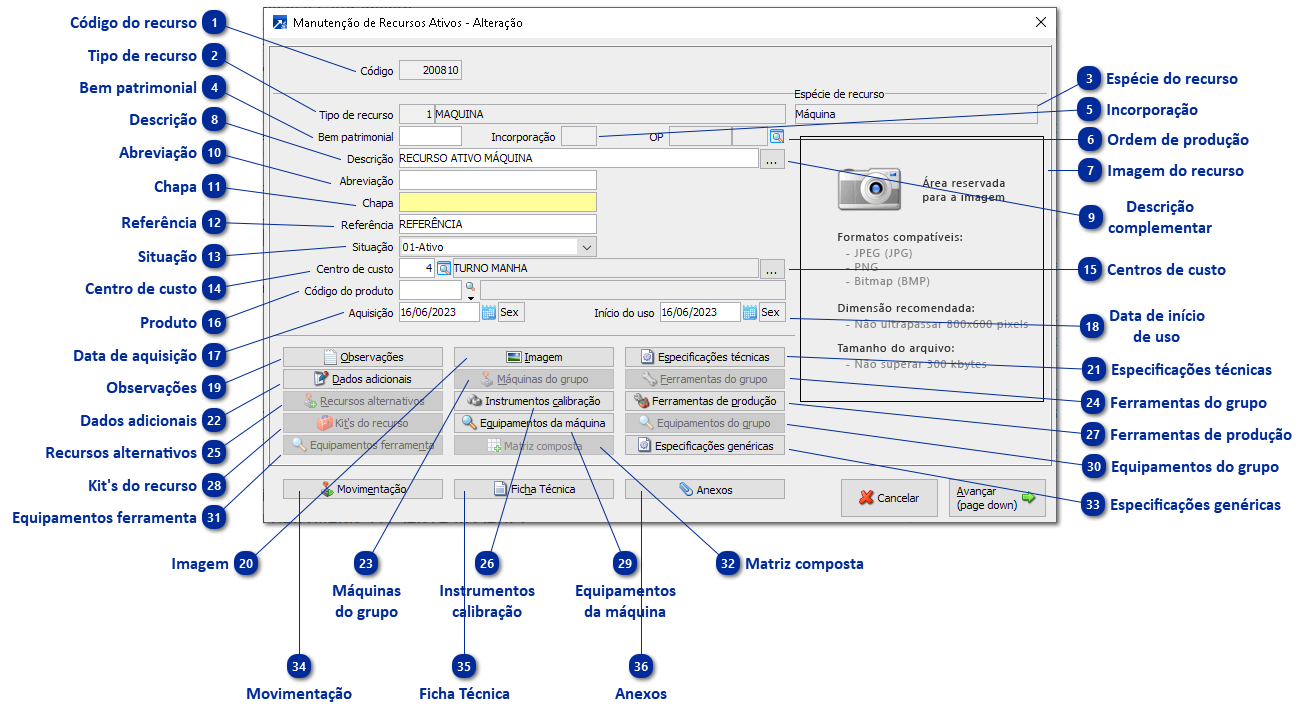Click the Centro de custo code field
Image resolution: width=1308 pixels, height=720 pixels.
(417, 268)
